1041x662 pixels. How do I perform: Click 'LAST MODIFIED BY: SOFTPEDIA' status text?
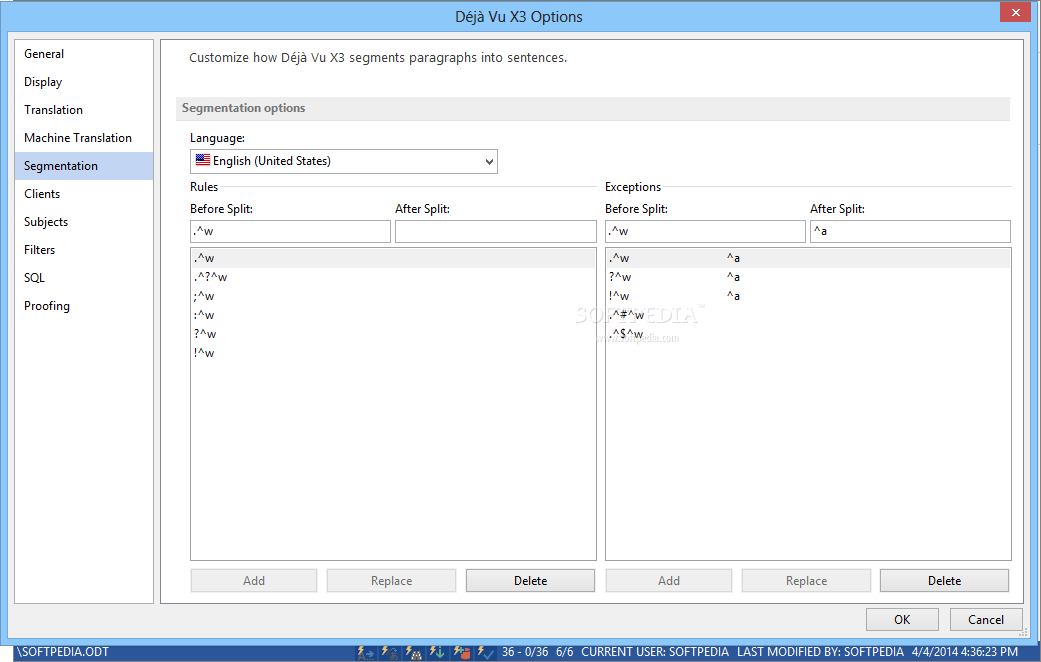pos(821,652)
